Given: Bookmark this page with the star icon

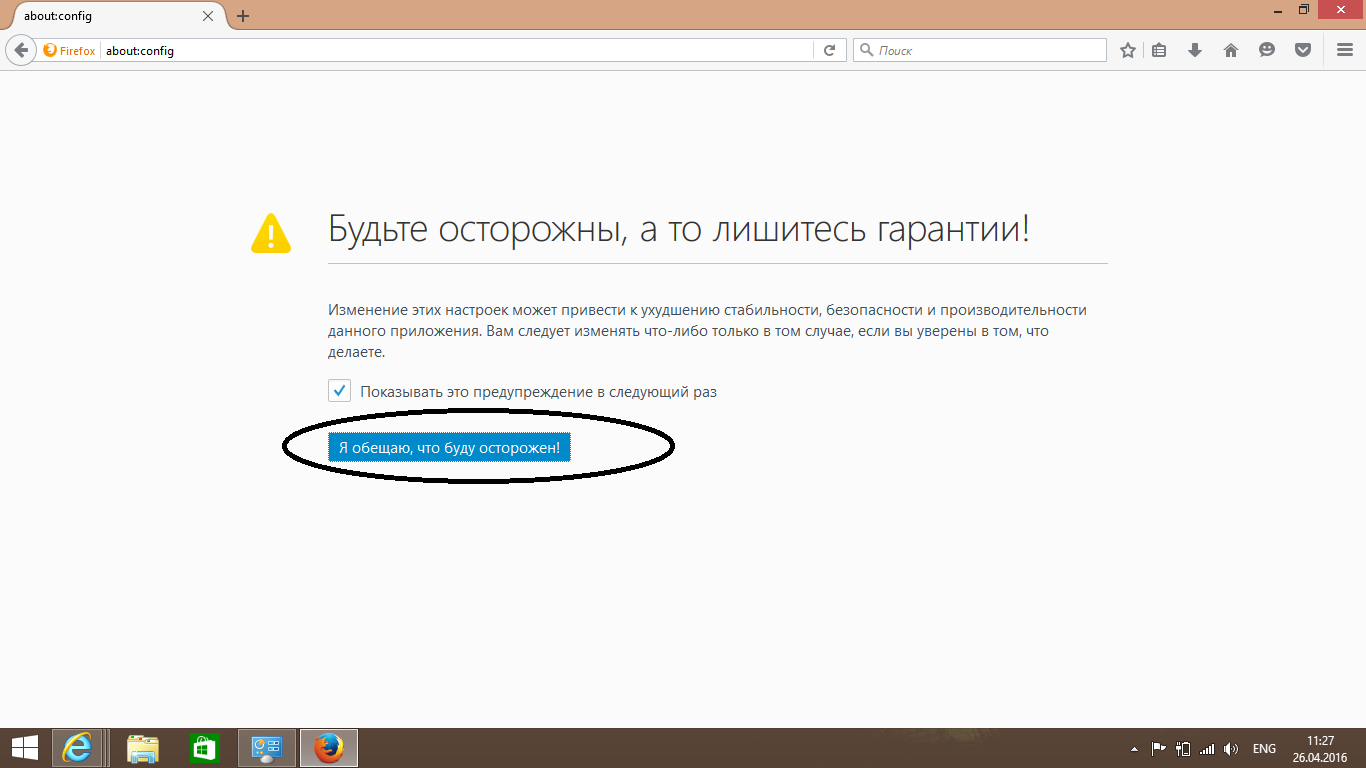Looking at the screenshot, I should [x=1128, y=50].
